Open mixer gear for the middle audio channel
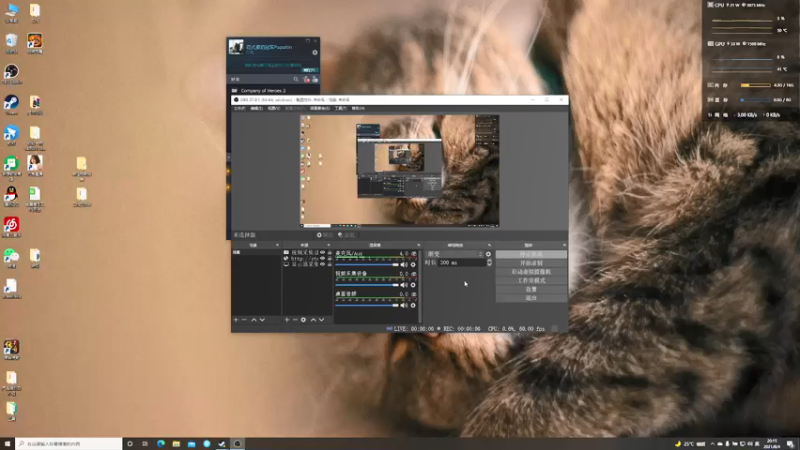 pos(413,285)
